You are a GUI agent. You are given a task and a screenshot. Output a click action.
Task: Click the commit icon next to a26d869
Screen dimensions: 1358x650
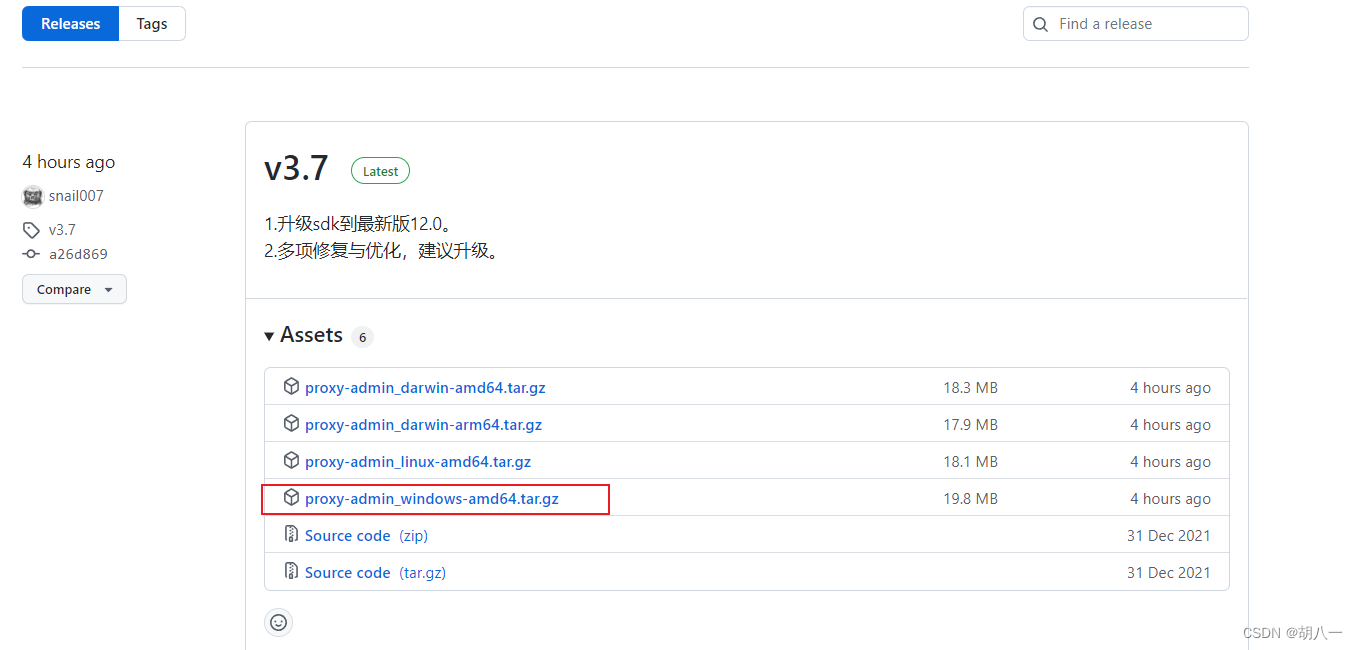[31, 254]
